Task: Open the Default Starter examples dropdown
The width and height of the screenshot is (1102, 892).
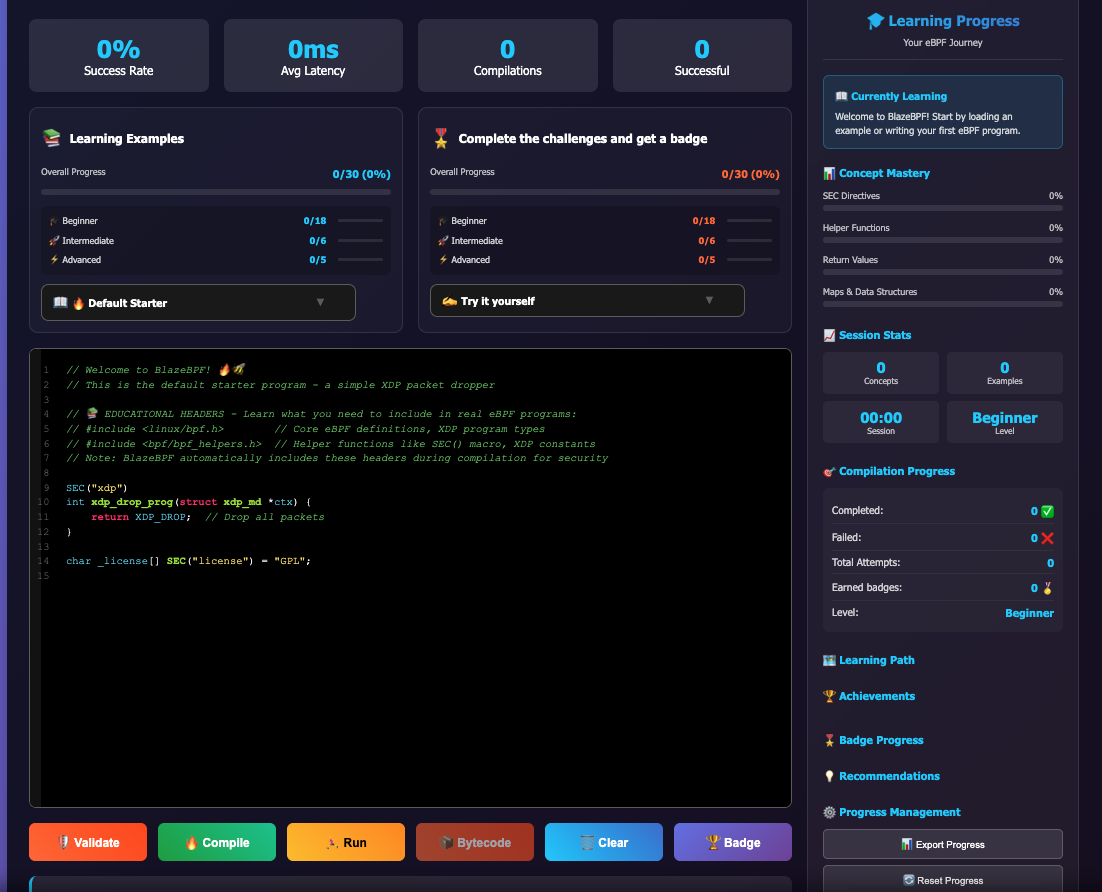Action: [198, 302]
